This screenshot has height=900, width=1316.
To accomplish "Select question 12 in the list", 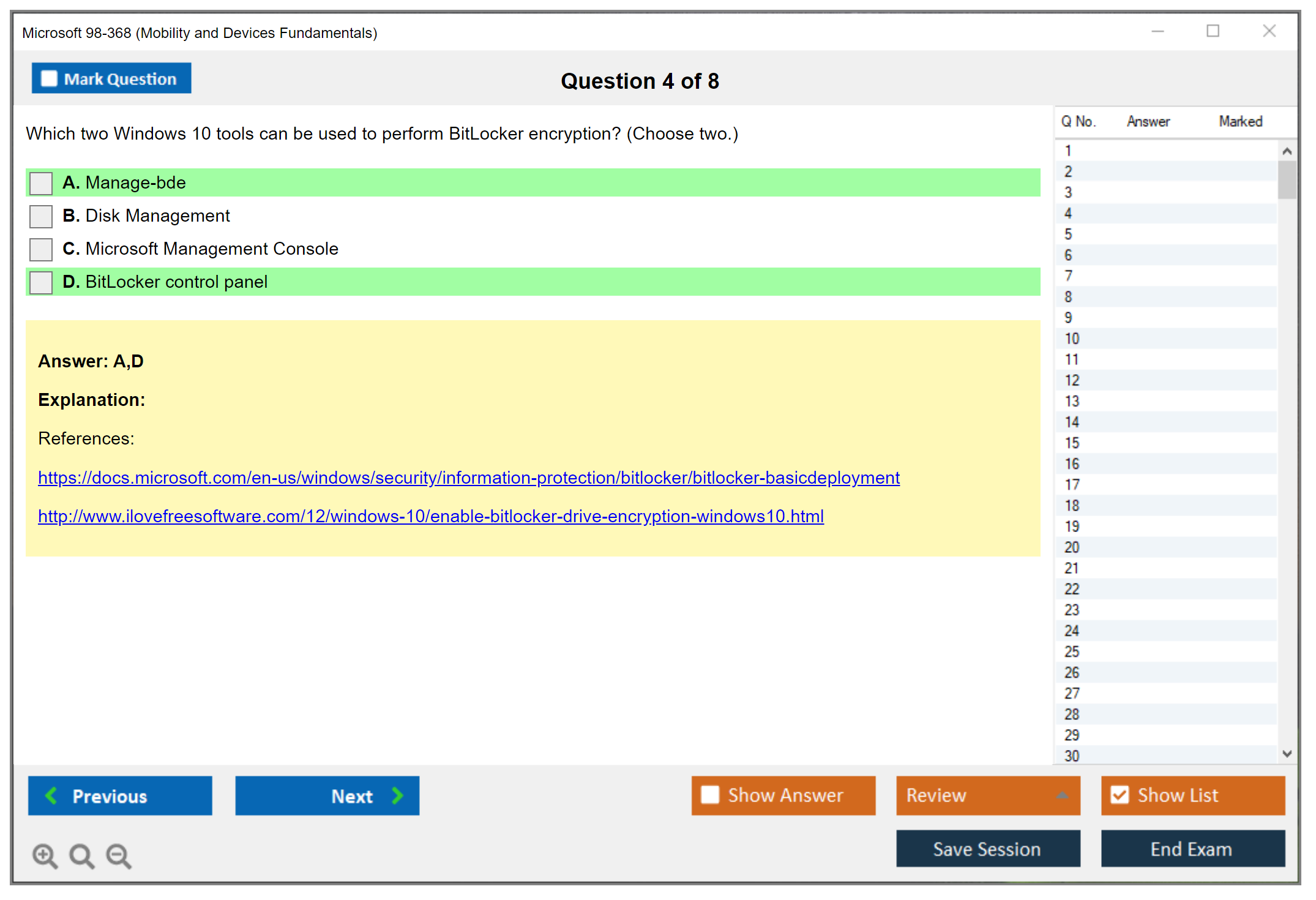I will pos(1072,380).
